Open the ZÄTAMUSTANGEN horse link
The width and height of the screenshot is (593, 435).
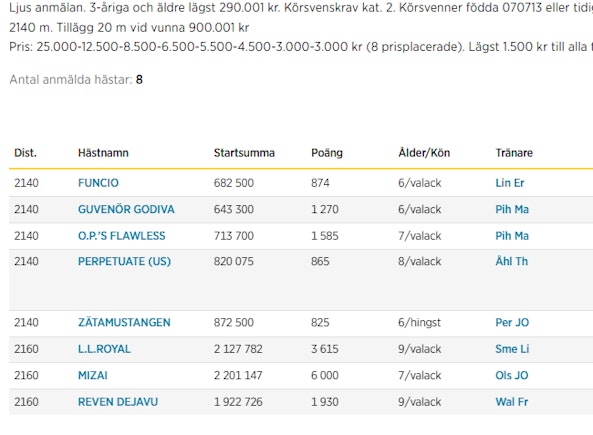[124, 323]
